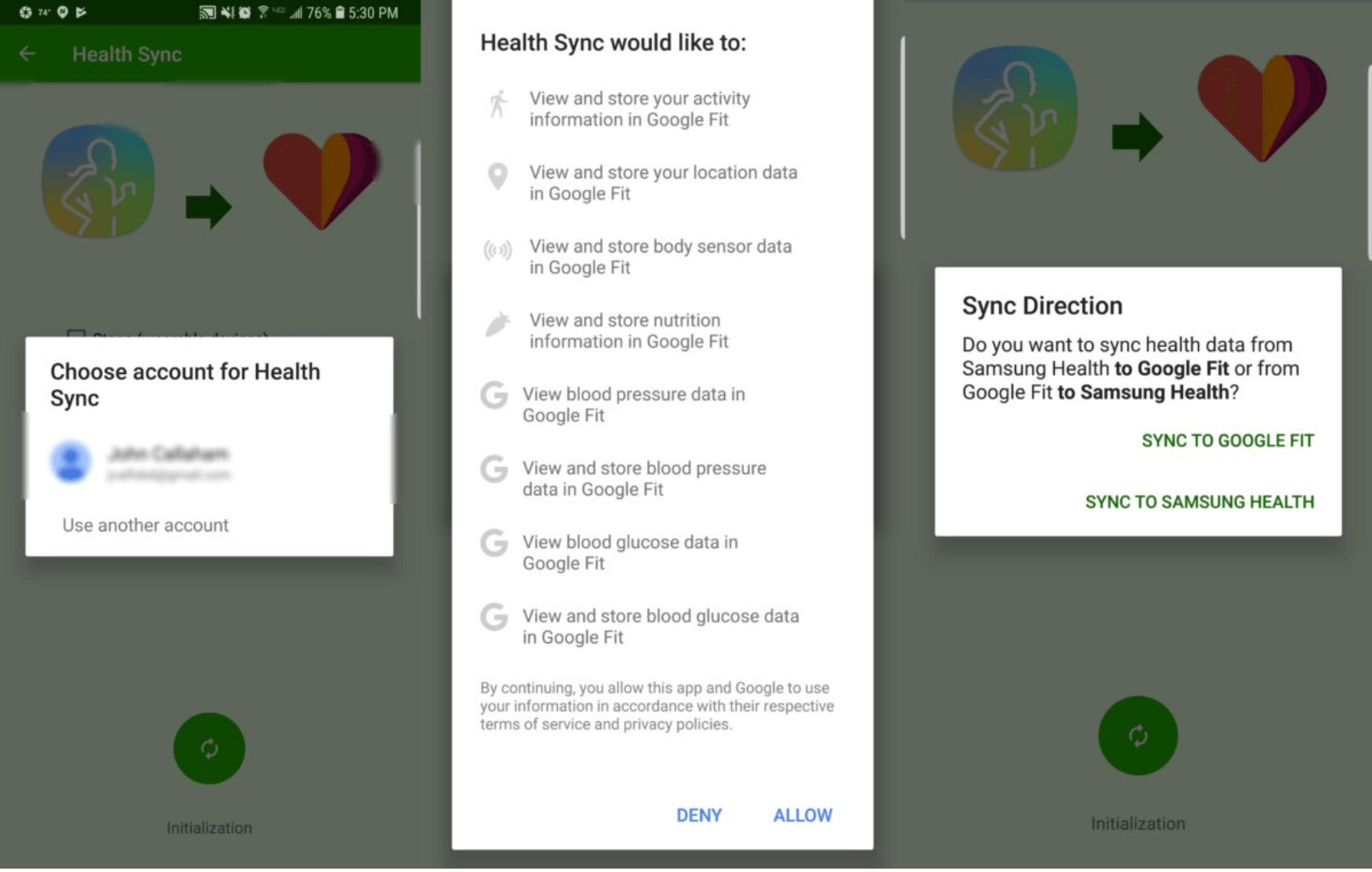The image size is (1372, 872).
Task: Click 'Do you want to sync health data' message
Action: (1130, 368)
